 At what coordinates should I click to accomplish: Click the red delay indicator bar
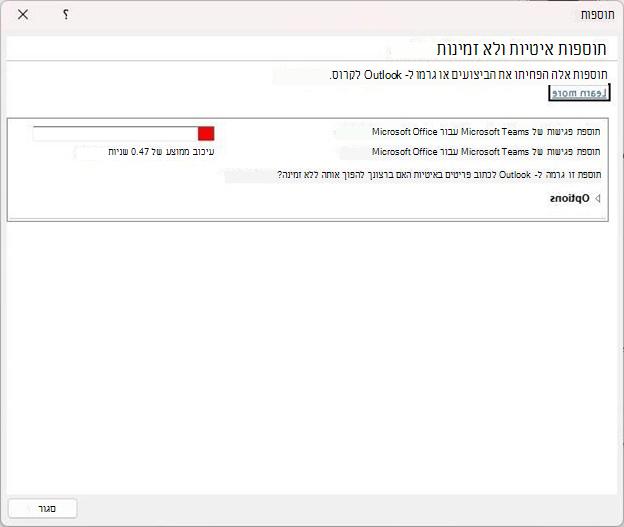coord(206,133)
